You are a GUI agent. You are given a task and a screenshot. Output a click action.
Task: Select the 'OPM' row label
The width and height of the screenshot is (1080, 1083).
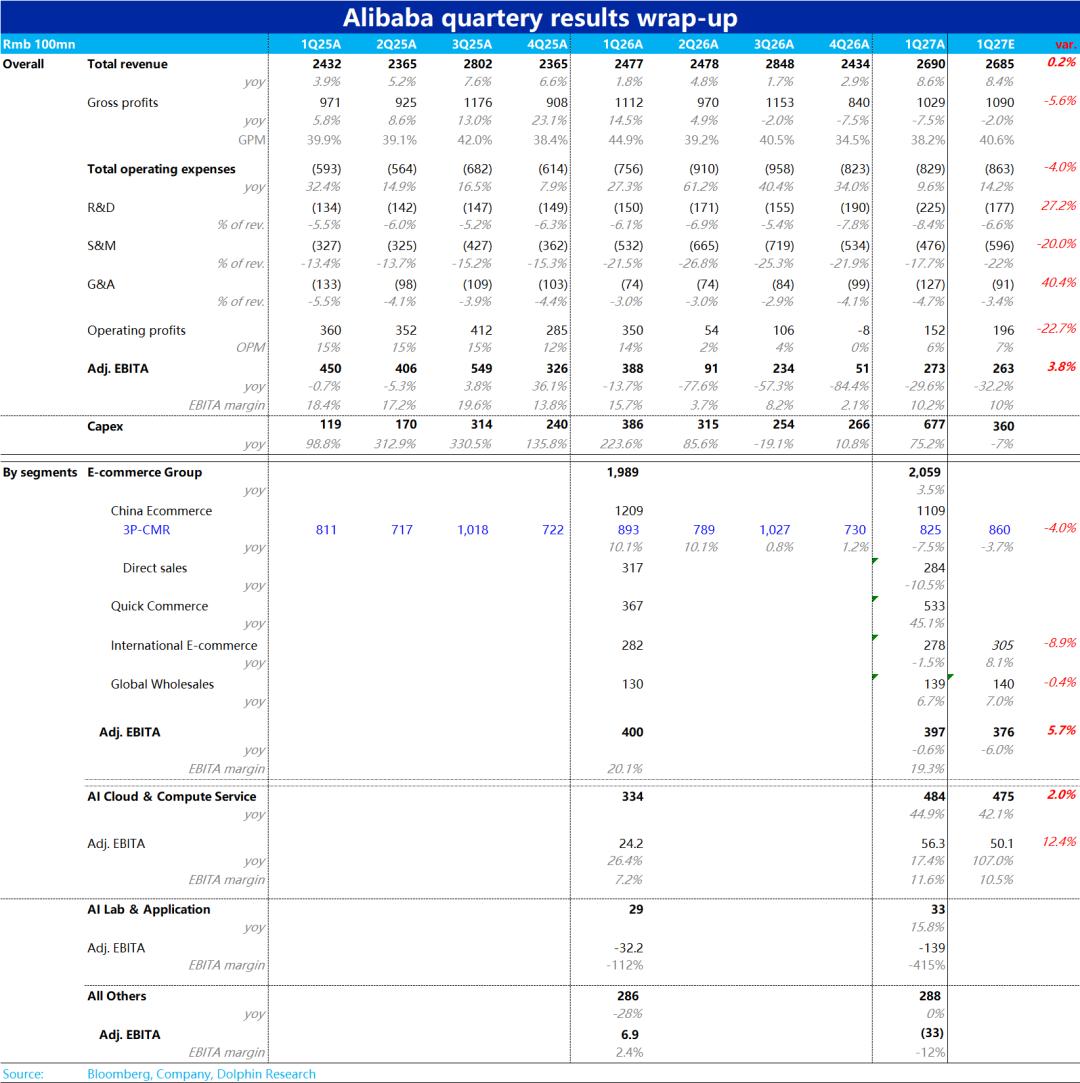251,347
